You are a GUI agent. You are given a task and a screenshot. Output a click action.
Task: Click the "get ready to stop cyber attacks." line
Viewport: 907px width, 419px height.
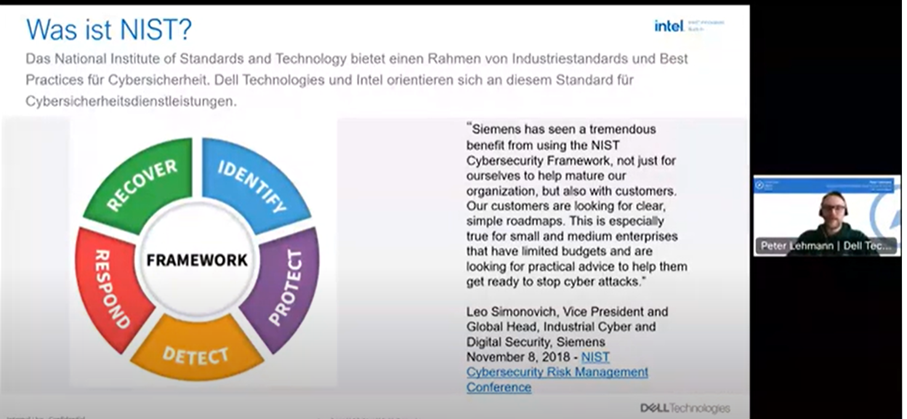(x=556, y=281)
